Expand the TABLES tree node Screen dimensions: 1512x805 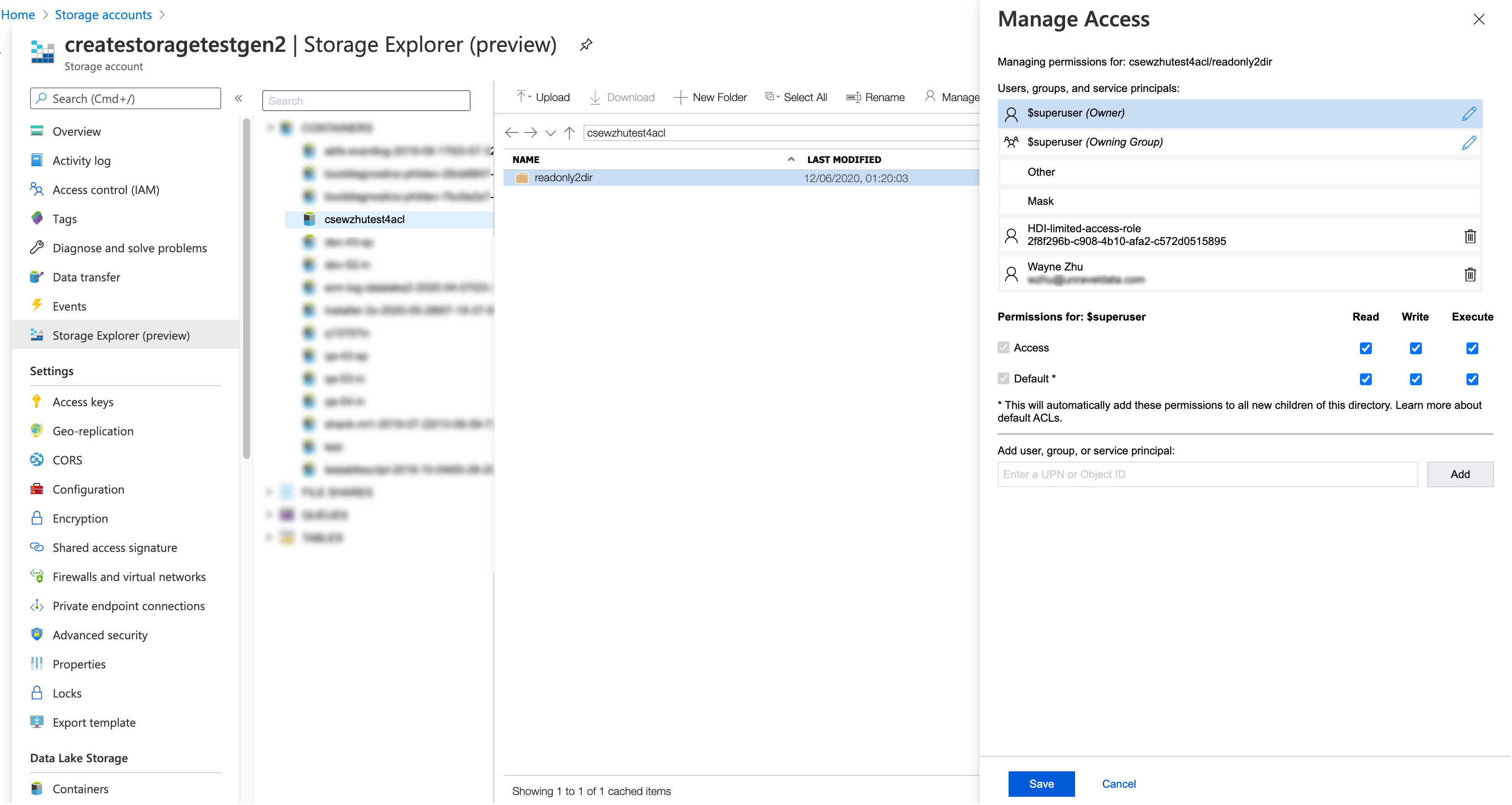click(269, 537)
